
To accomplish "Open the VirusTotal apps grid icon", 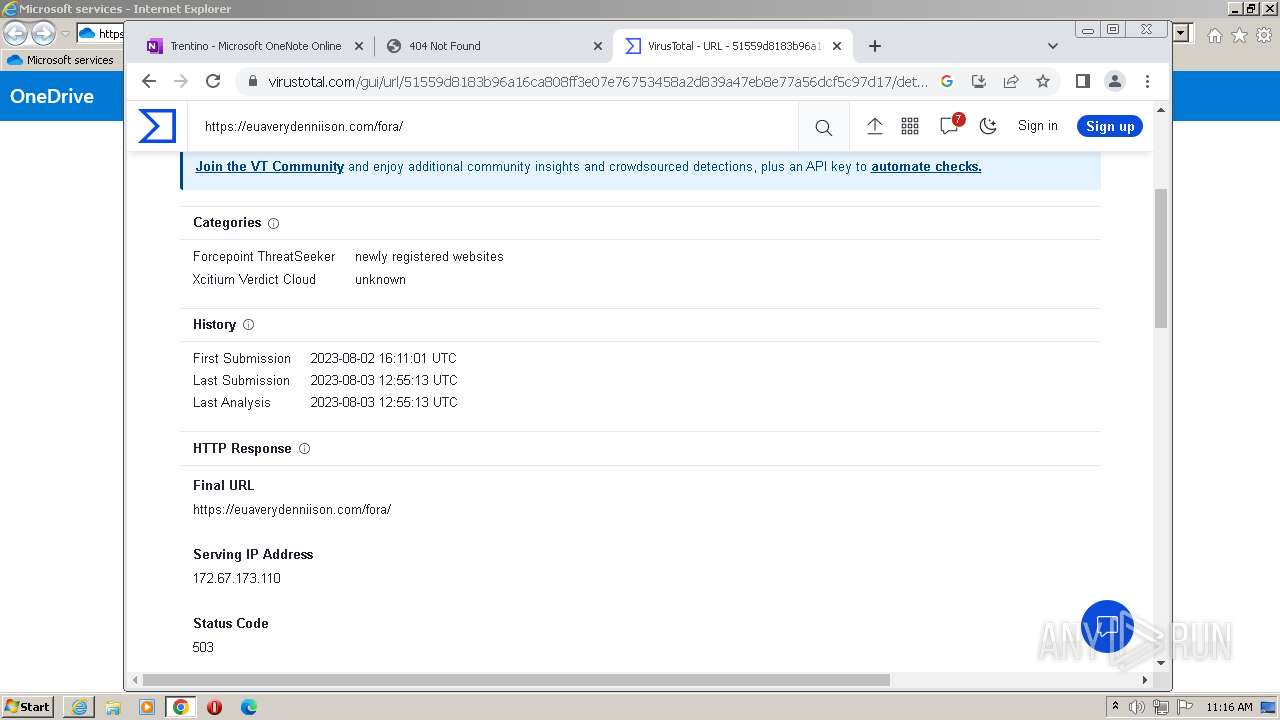I will 910,126.
